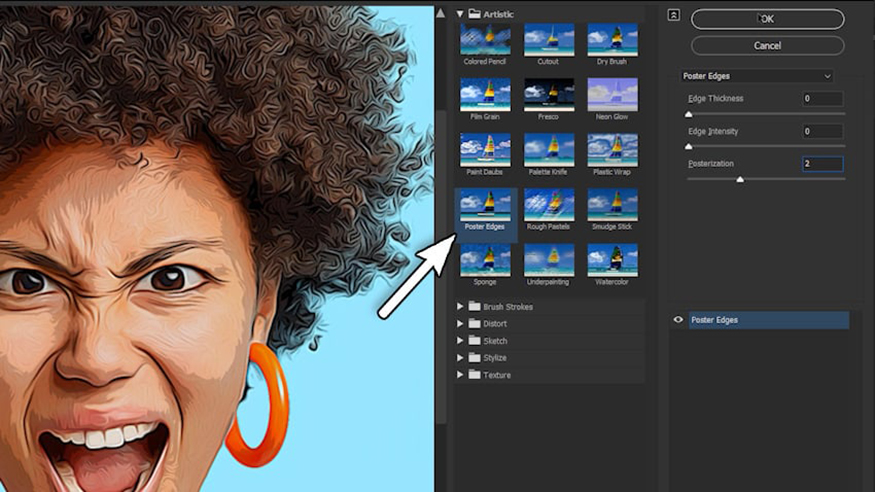875x492 pixels.
Task: Apply the Film Grain filter thumbnail
Action: click(485, 94)
